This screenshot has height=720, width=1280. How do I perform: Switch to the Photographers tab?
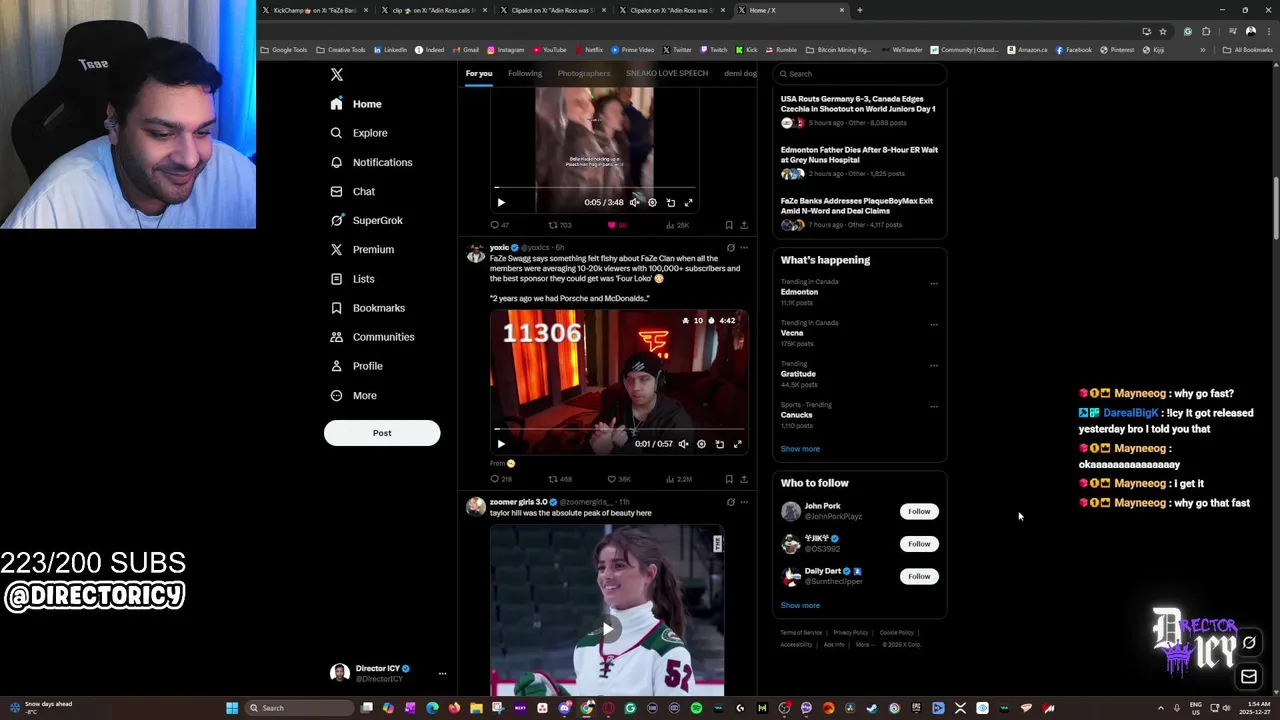coord(583,73)
